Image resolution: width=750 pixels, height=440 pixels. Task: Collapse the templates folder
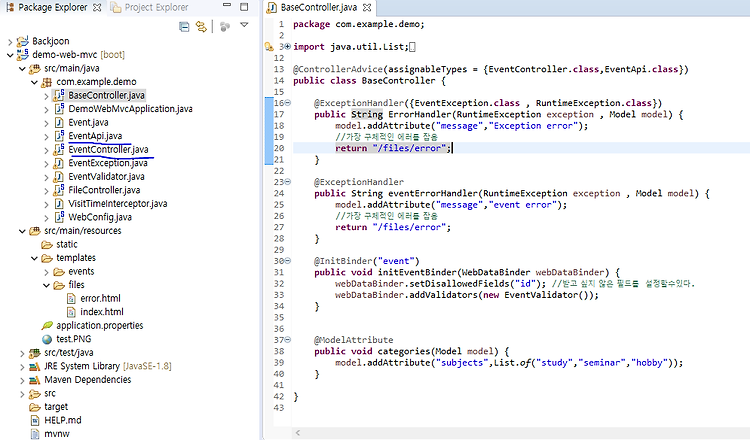(34, 258)
